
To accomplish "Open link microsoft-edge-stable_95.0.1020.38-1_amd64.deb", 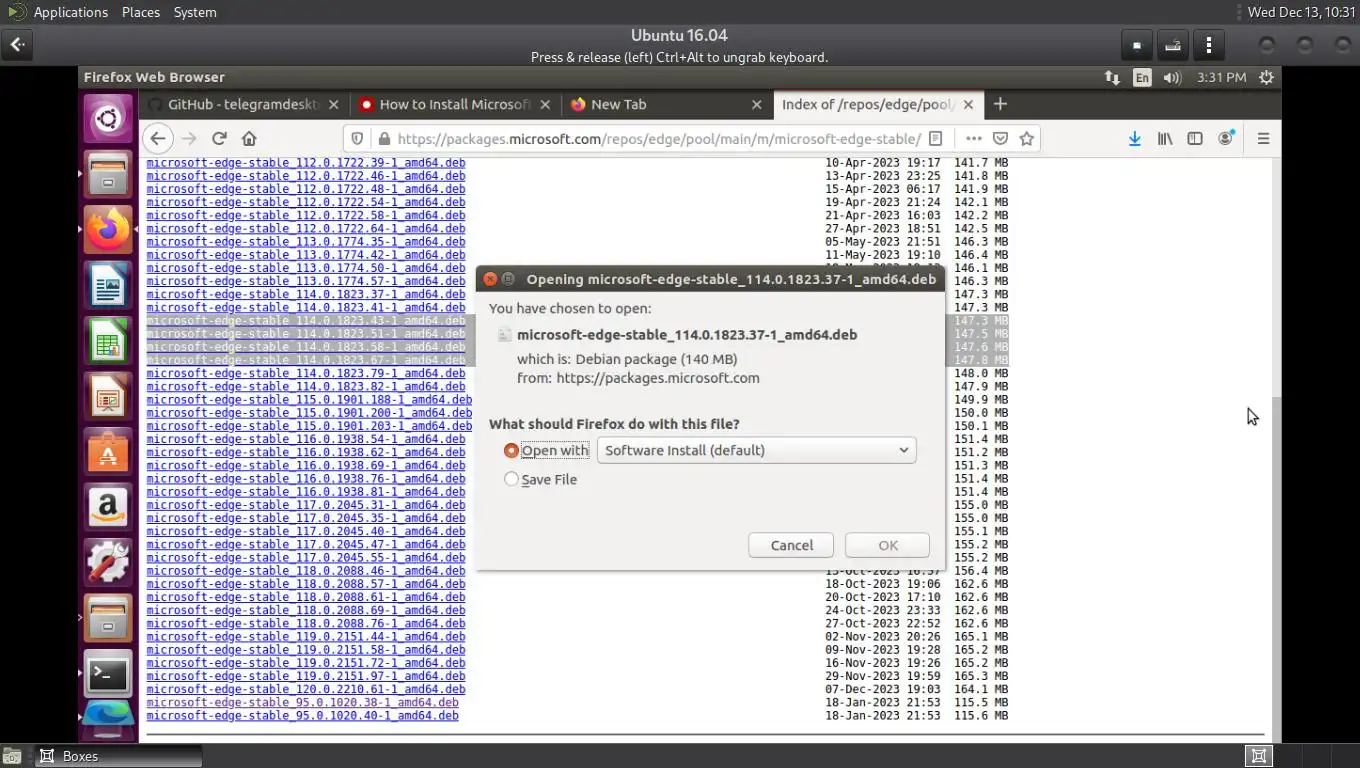I will (x=302, y=702).
